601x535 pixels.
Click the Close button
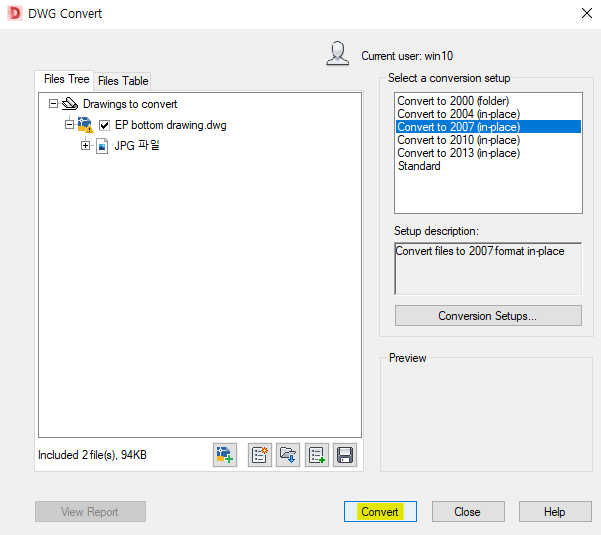[468, 512]
